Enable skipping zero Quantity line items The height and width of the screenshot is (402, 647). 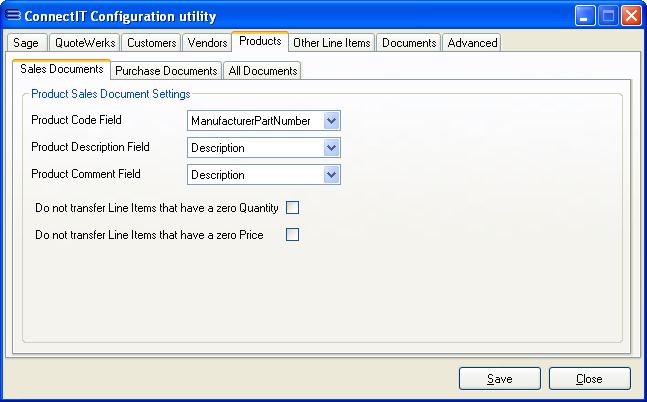293,208
